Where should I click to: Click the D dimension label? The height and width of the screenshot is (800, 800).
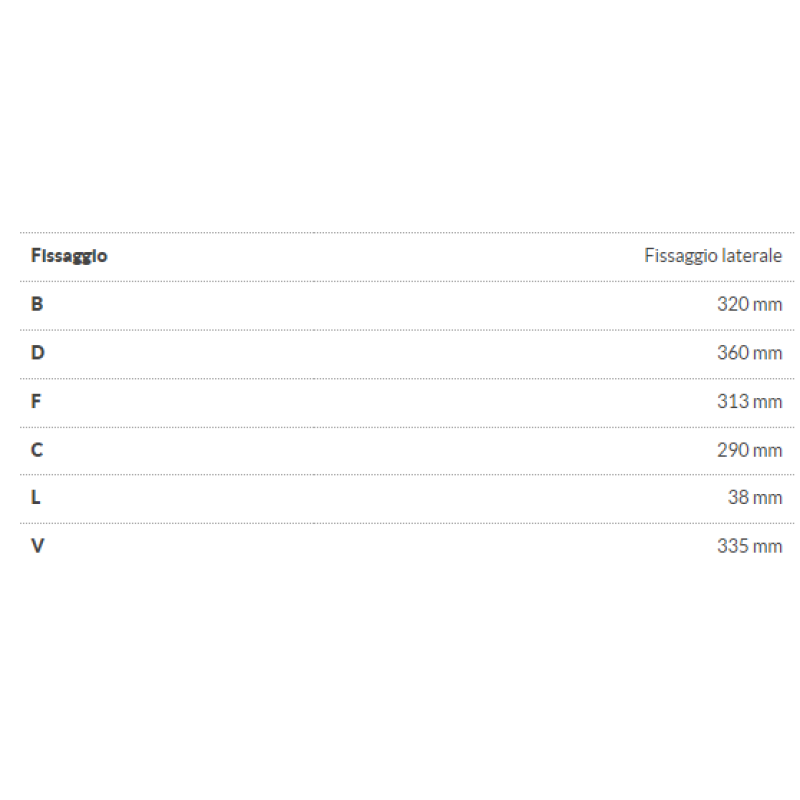[38, 353]
